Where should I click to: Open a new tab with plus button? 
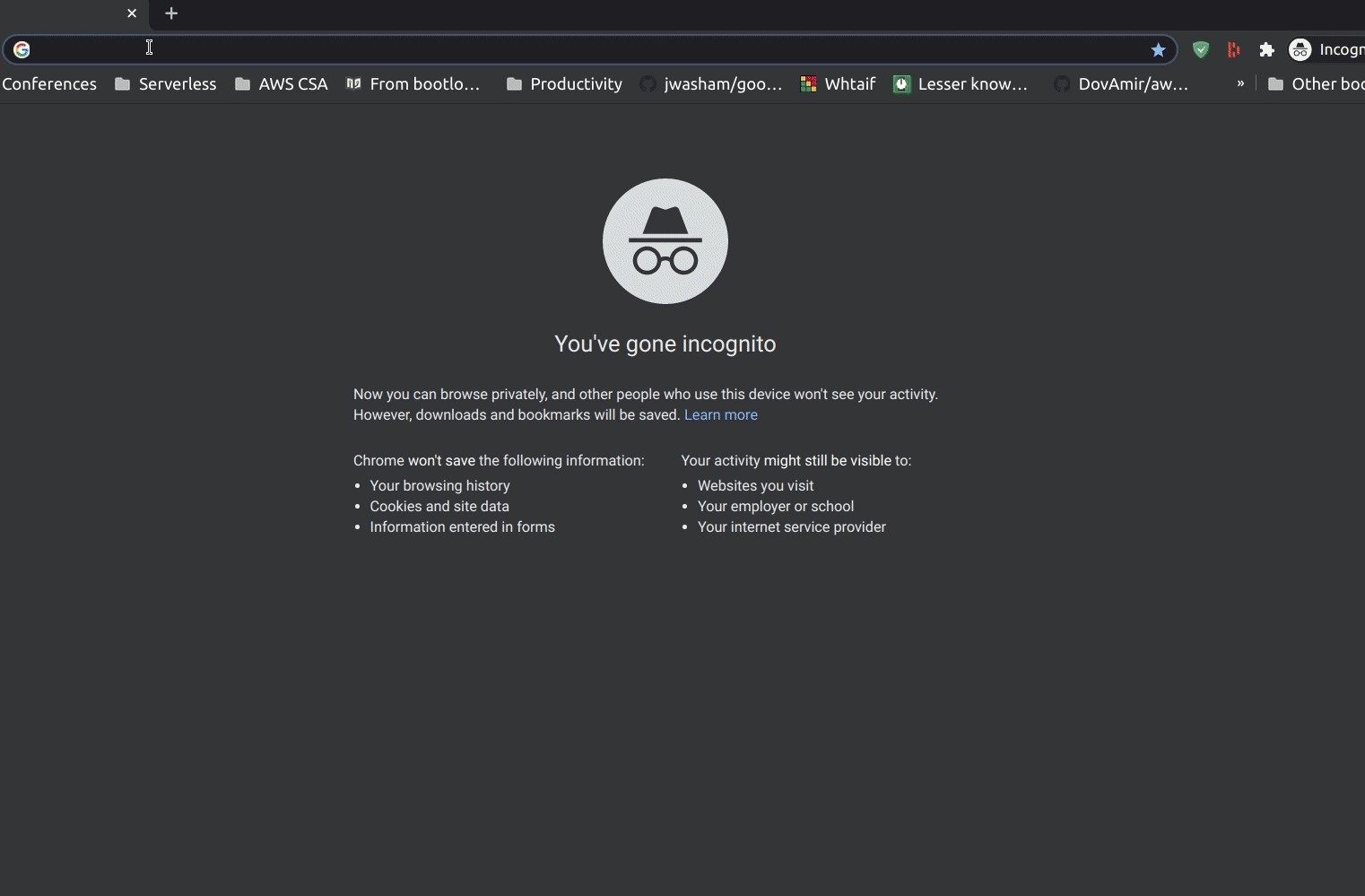click(171, 13)
